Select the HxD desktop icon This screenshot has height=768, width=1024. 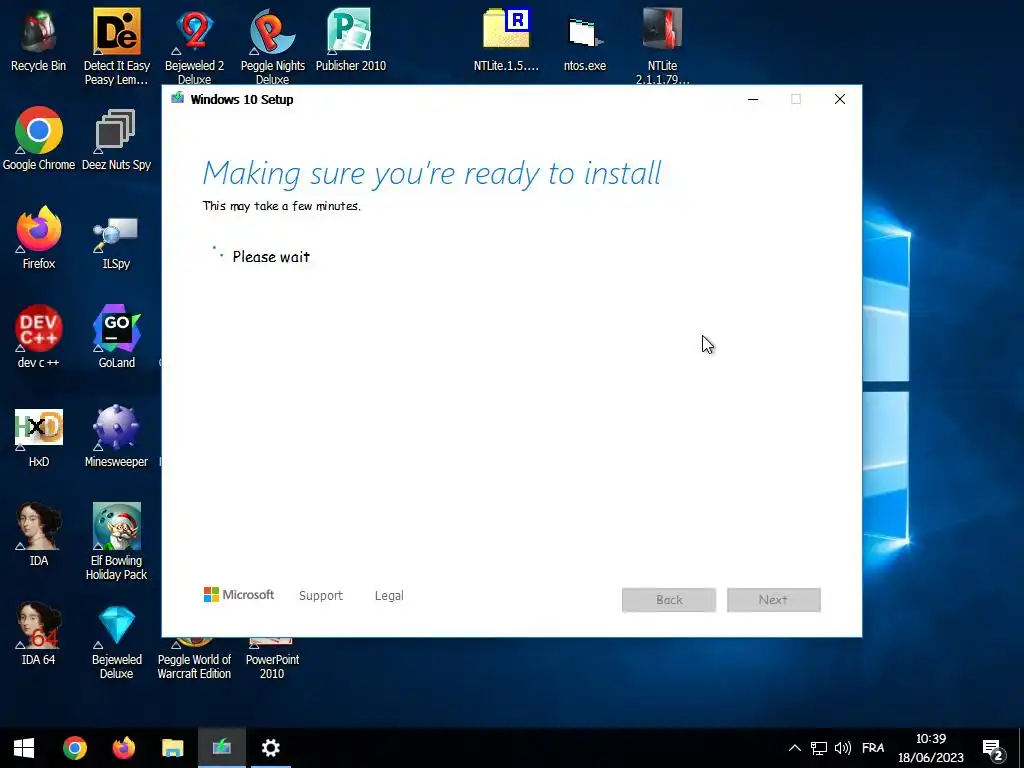[x=39, y=436]
